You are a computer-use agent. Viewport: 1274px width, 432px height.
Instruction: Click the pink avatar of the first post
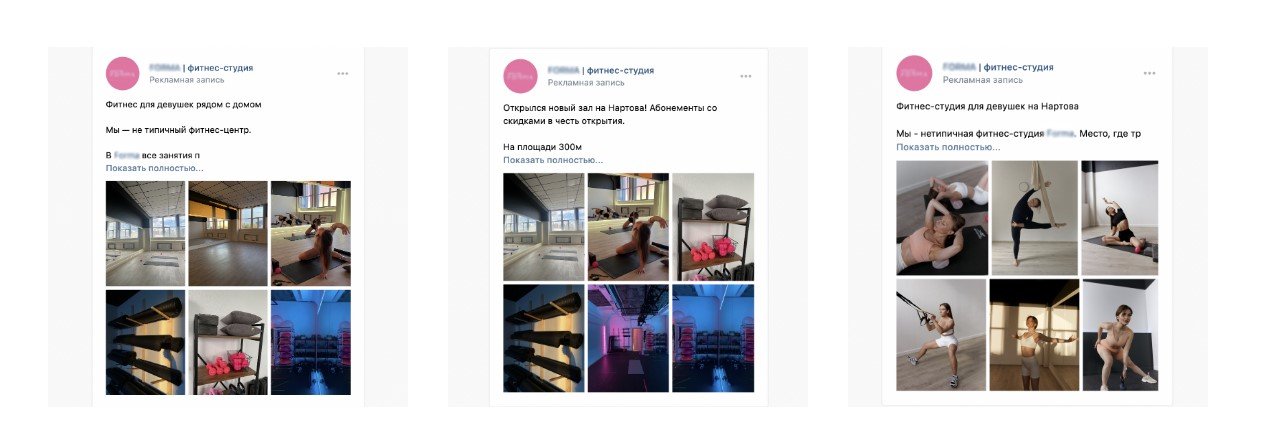tap(123, 74)
